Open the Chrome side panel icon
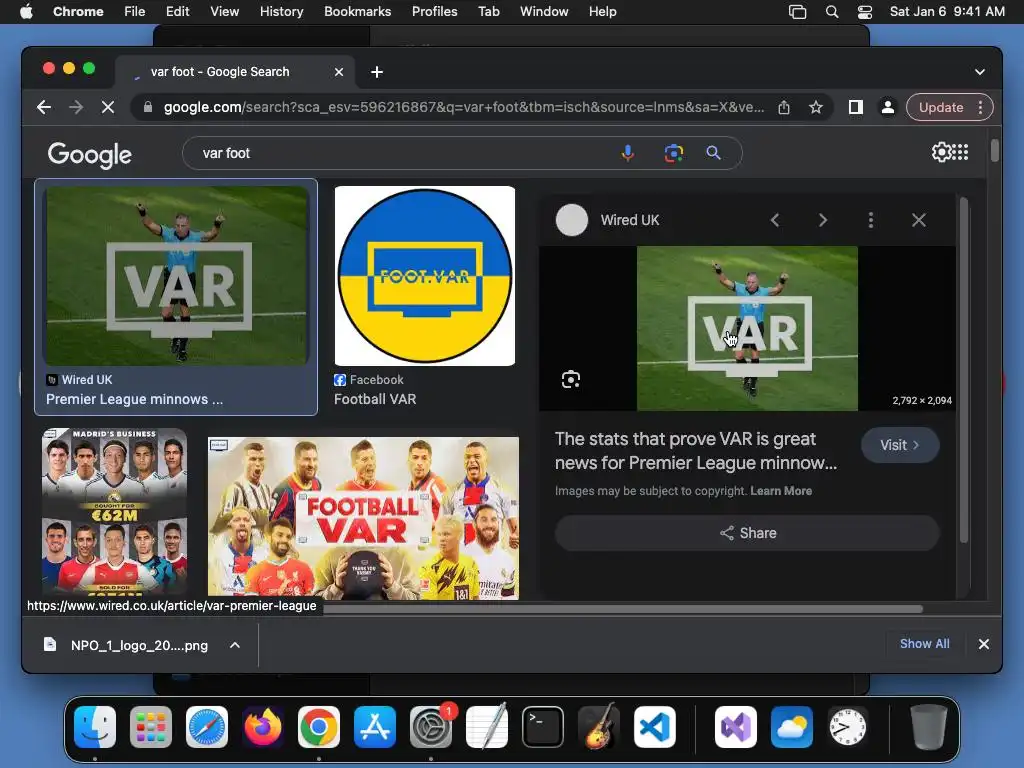 tap(856, 107)
